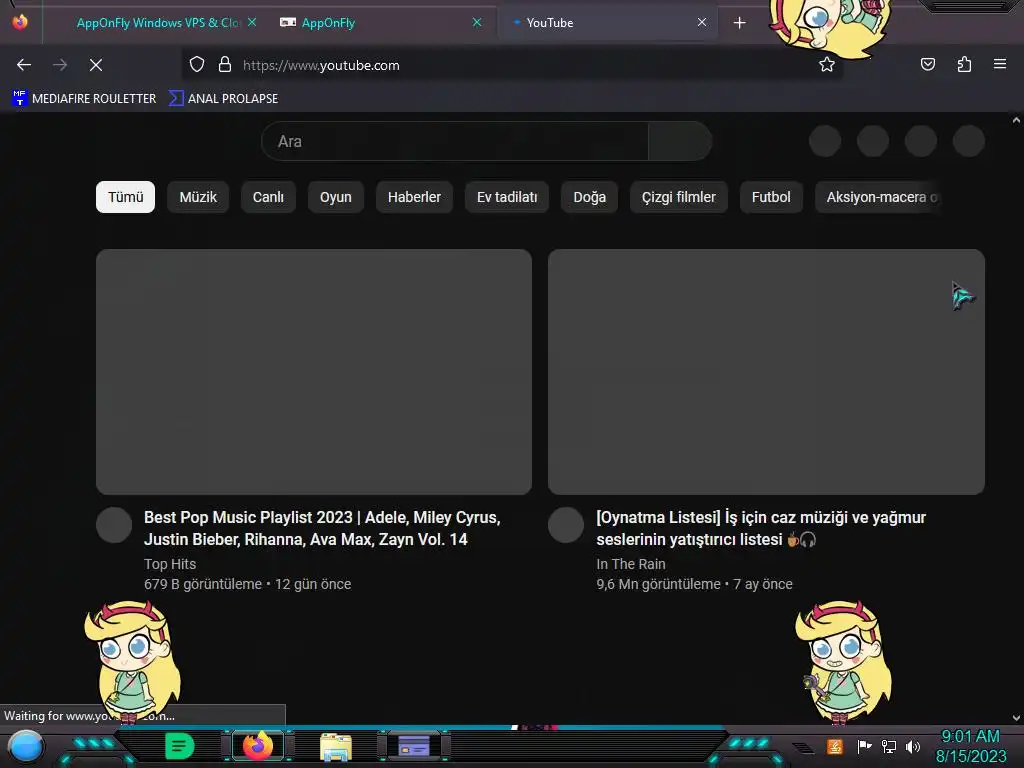Image resolution: width=1024 pixels, height=768 pixels.
Task: Switch to AppOnFly Windows VPS & Cloud tab
Action: click(x=158, y=23)
